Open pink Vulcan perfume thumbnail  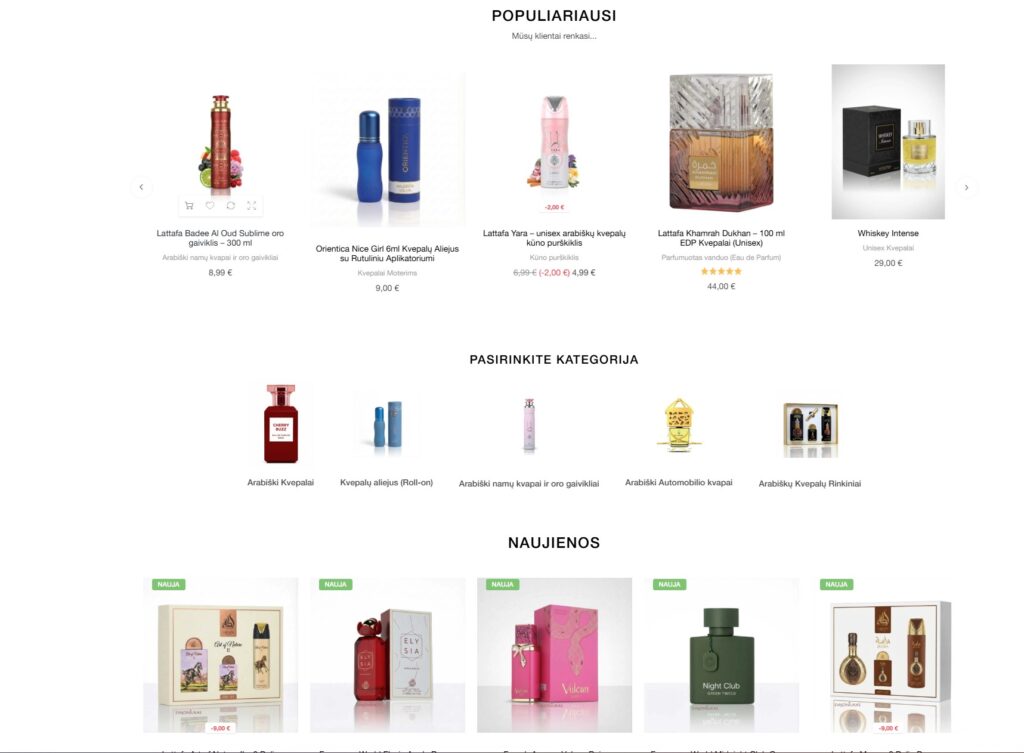[x=554, y=654]
